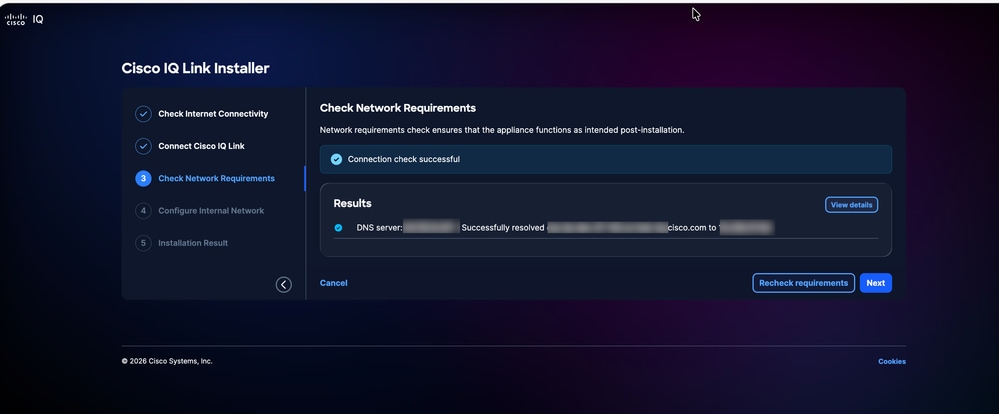Viewport: 999px width, 414px height.
Task: Click the Check Internet Connectivity checkmark icon
Action: (143, 114)
